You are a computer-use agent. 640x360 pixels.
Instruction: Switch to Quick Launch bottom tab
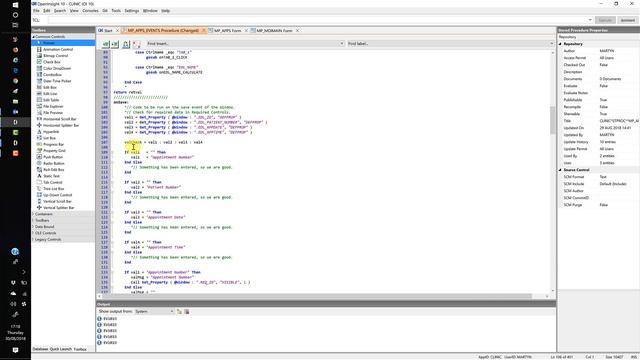(60, 349)
